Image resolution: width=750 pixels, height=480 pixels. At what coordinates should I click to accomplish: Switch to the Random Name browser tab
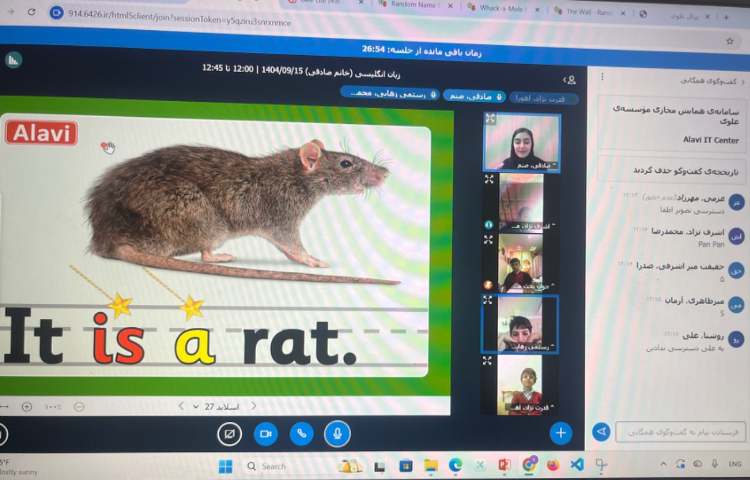pos(413,6)
